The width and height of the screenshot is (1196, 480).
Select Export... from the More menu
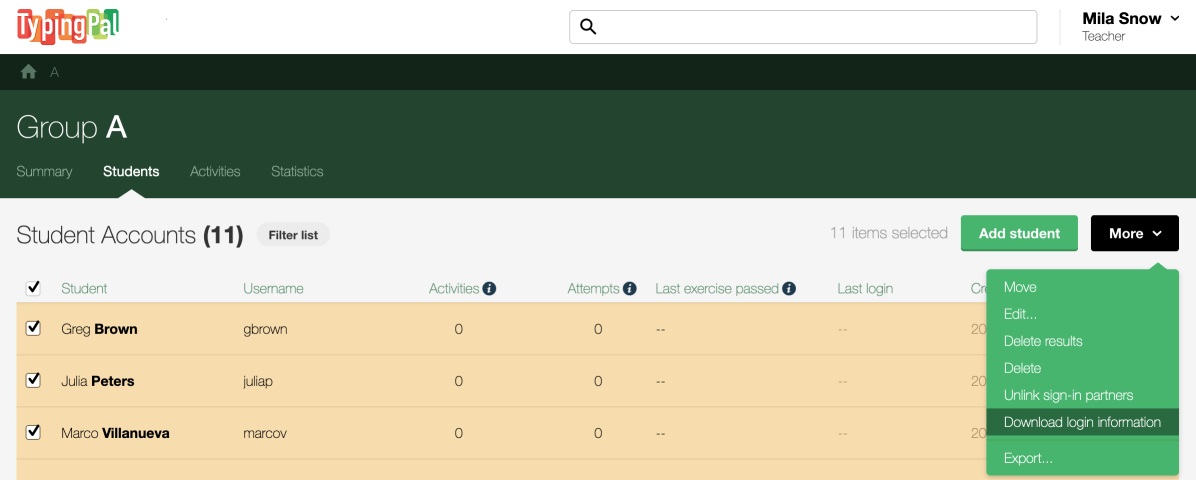pyautogui.click(x=1028, y=458)
